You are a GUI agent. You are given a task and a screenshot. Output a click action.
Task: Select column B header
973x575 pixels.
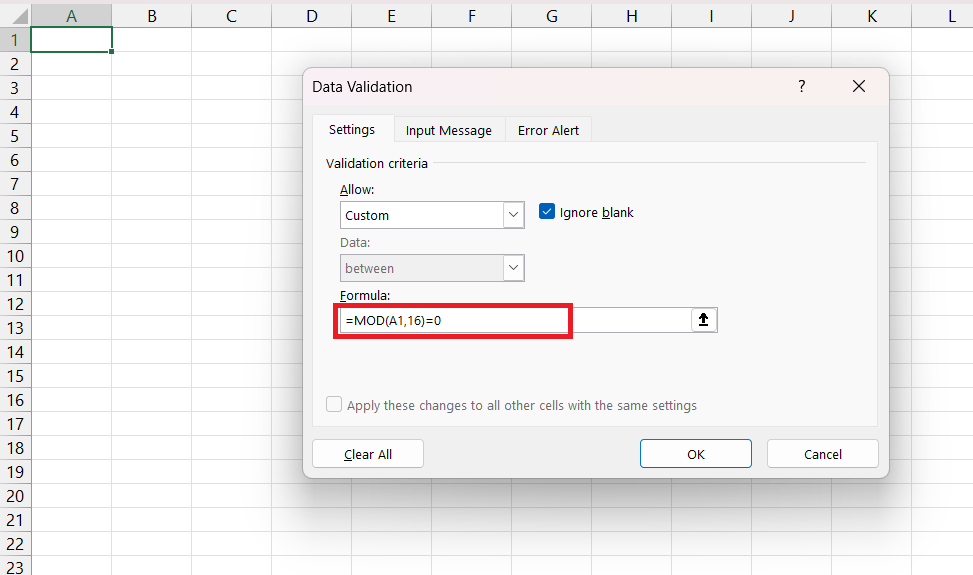151,16
